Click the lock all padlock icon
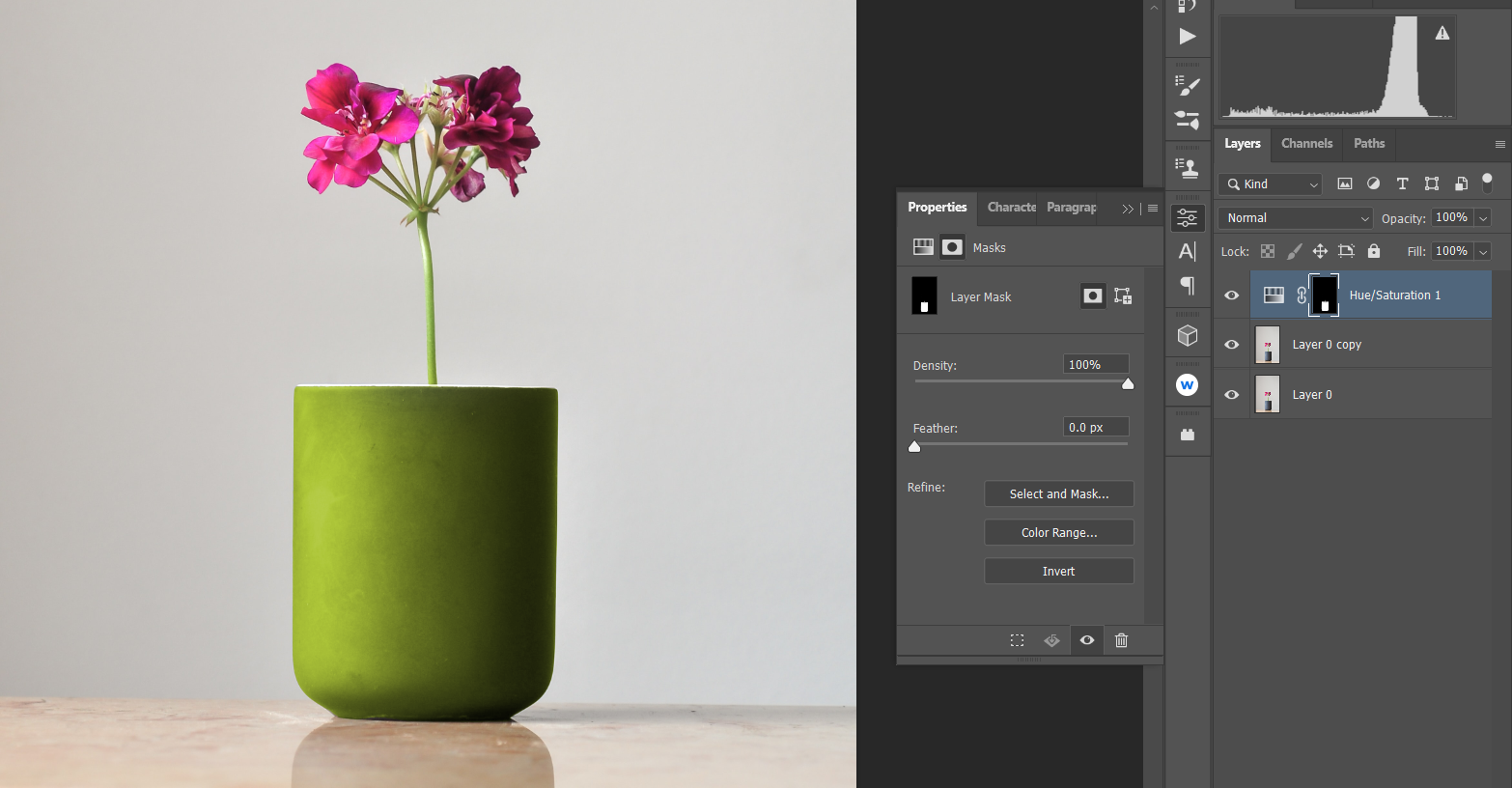Image resolution: width=1512 pixels, height=788 pixels. 1374,251
